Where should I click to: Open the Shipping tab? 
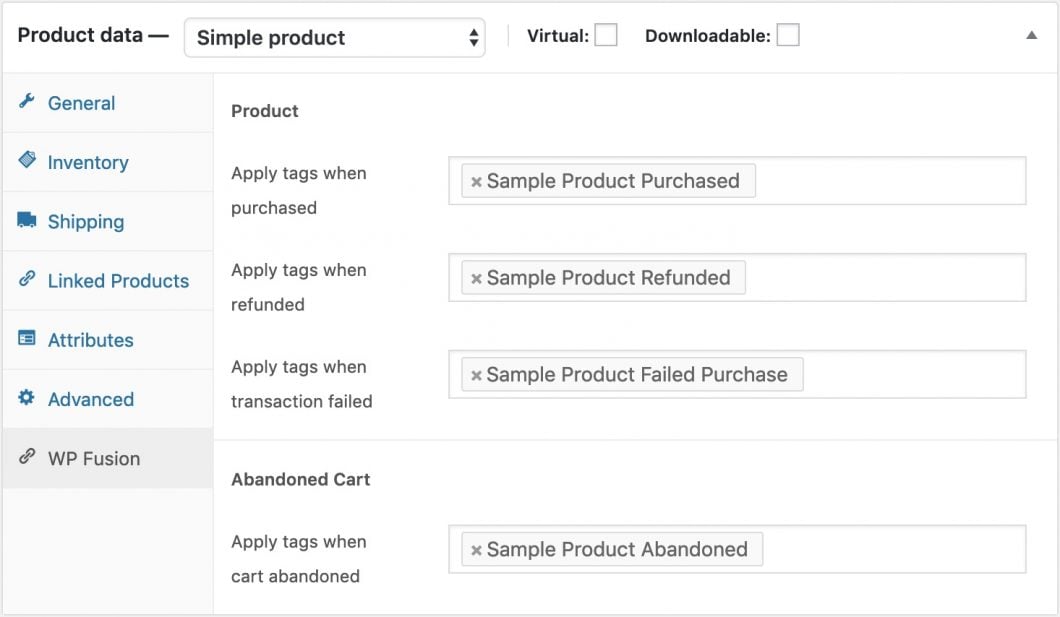coord(86,222)
